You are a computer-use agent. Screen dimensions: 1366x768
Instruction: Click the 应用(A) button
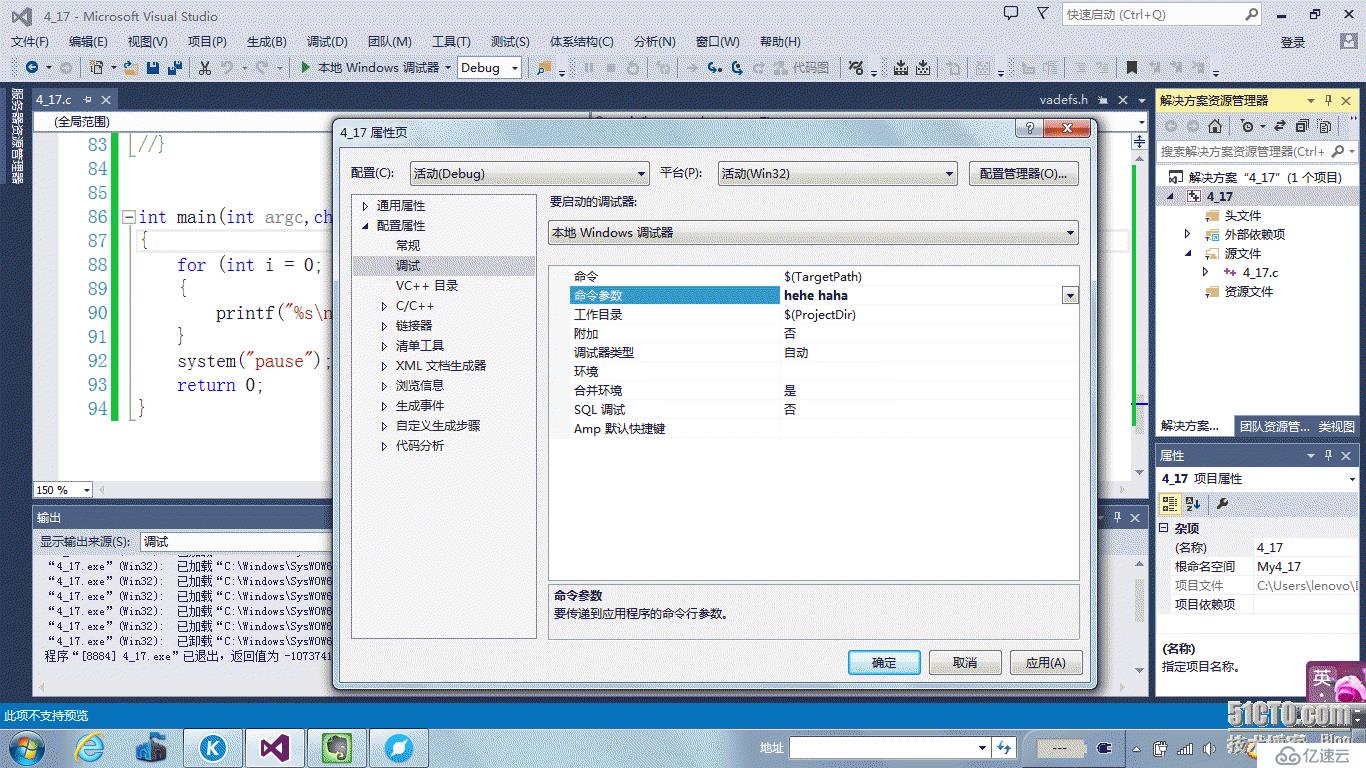1046,662
